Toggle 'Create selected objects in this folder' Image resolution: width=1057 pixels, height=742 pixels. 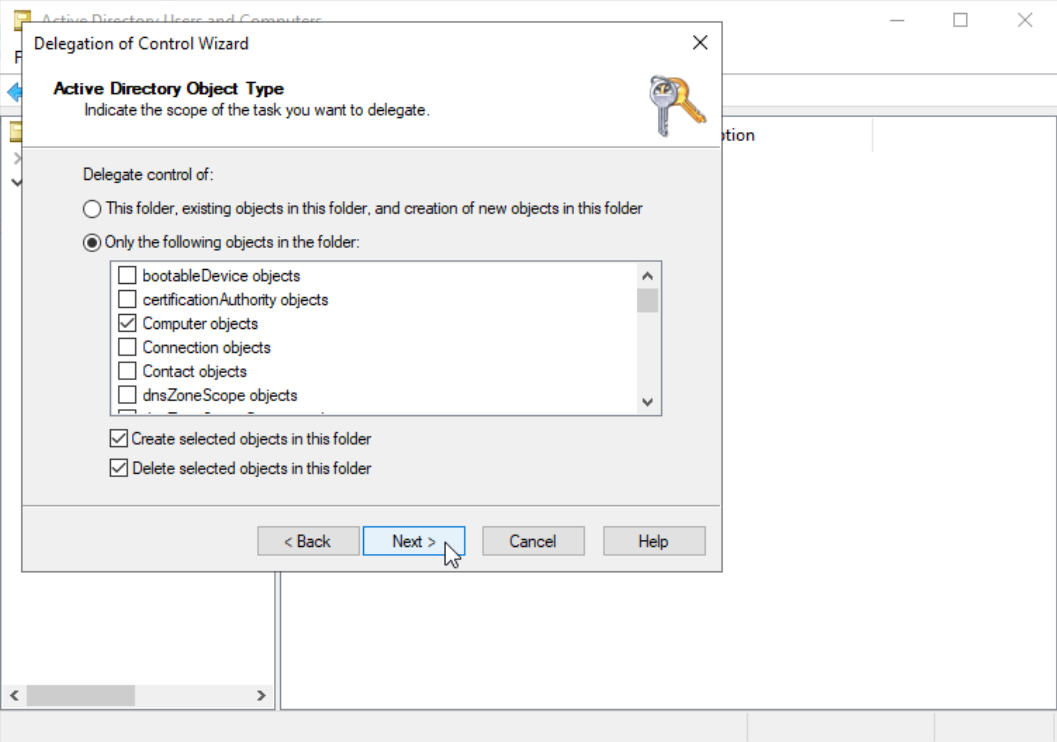[119, 439]
